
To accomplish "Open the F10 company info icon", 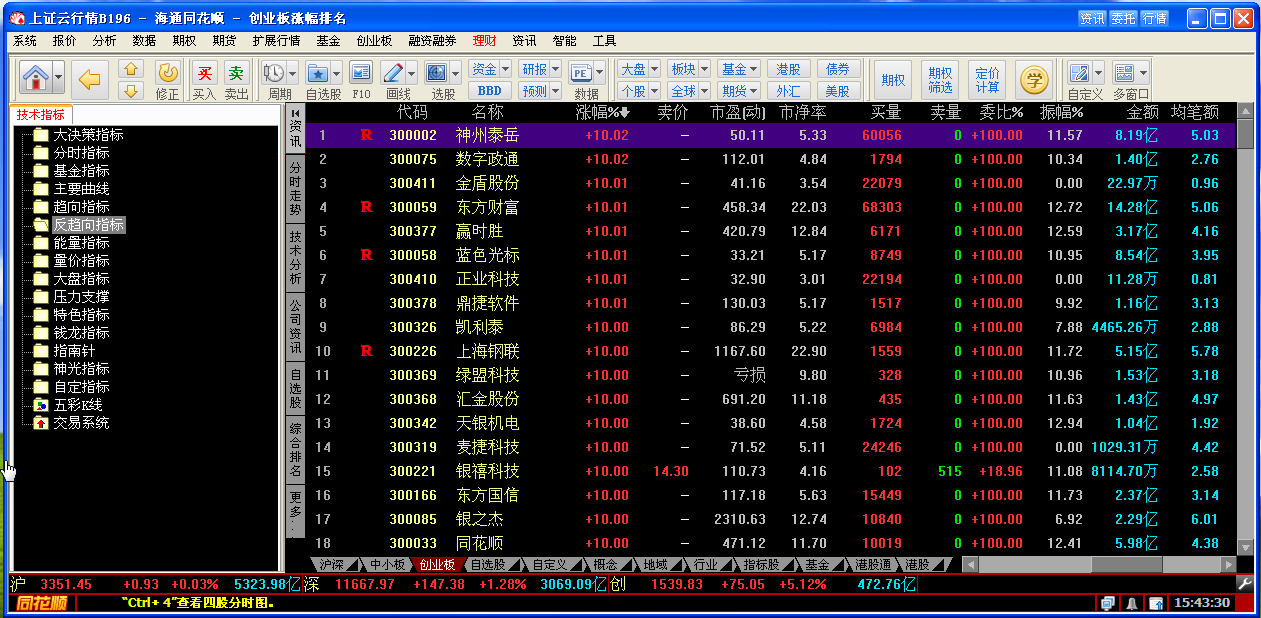I will point(361,73).
